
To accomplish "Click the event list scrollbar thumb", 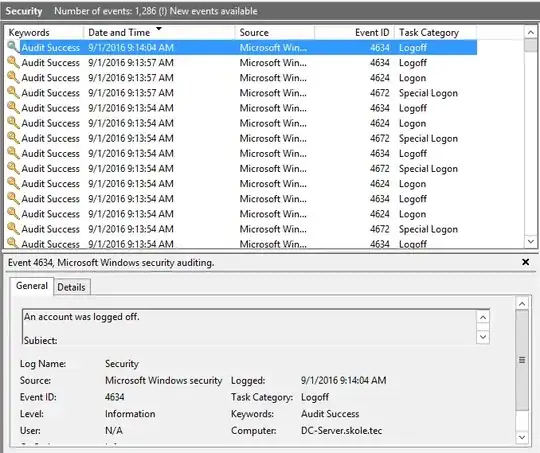I will [531, 45].
